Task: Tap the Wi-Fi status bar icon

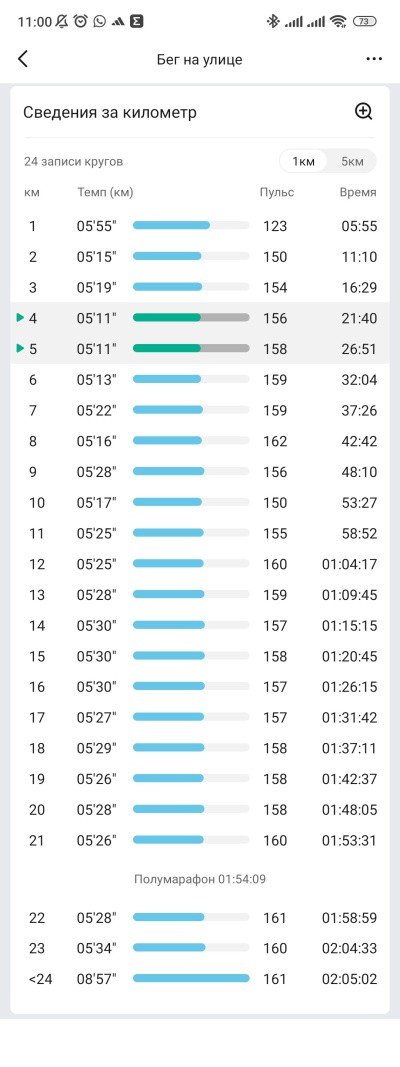Action: (337, 22)
